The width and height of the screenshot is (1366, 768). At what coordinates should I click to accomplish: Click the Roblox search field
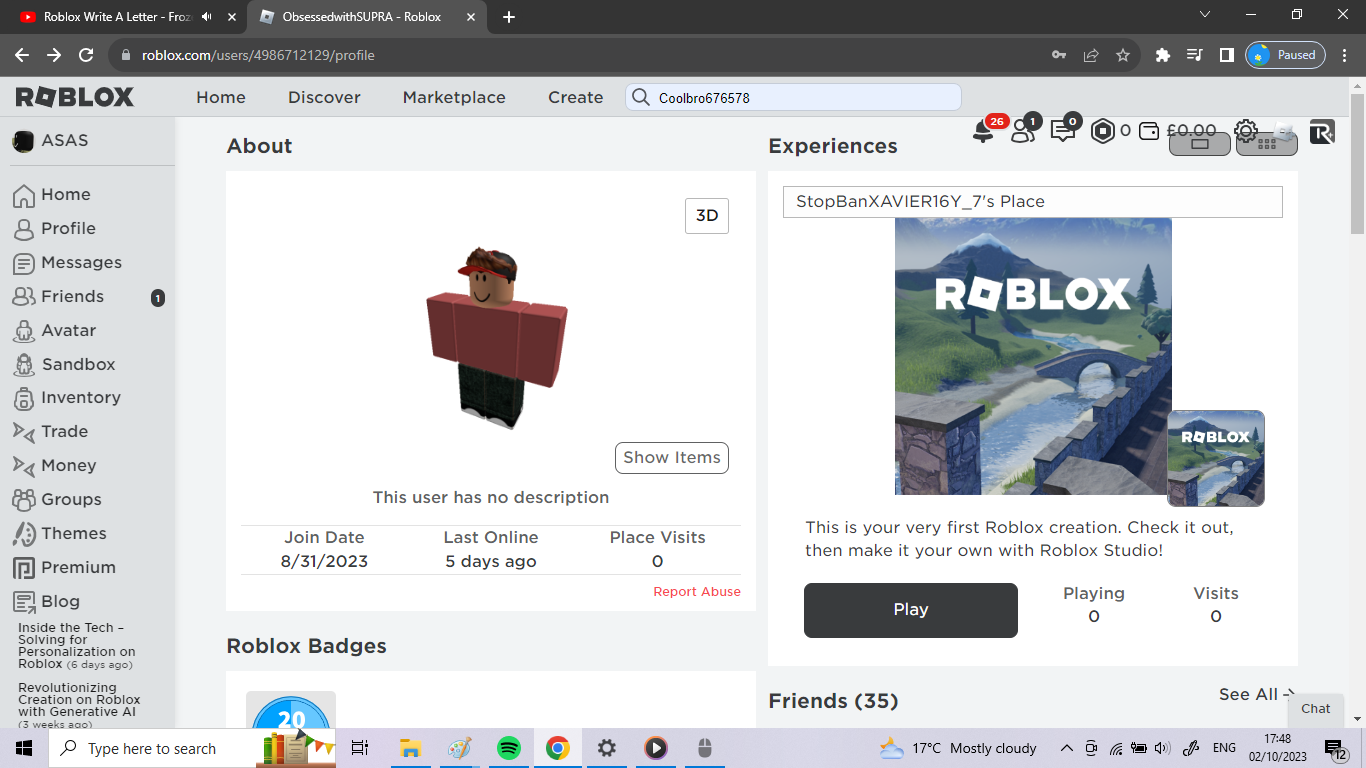(x=793, y=97)
